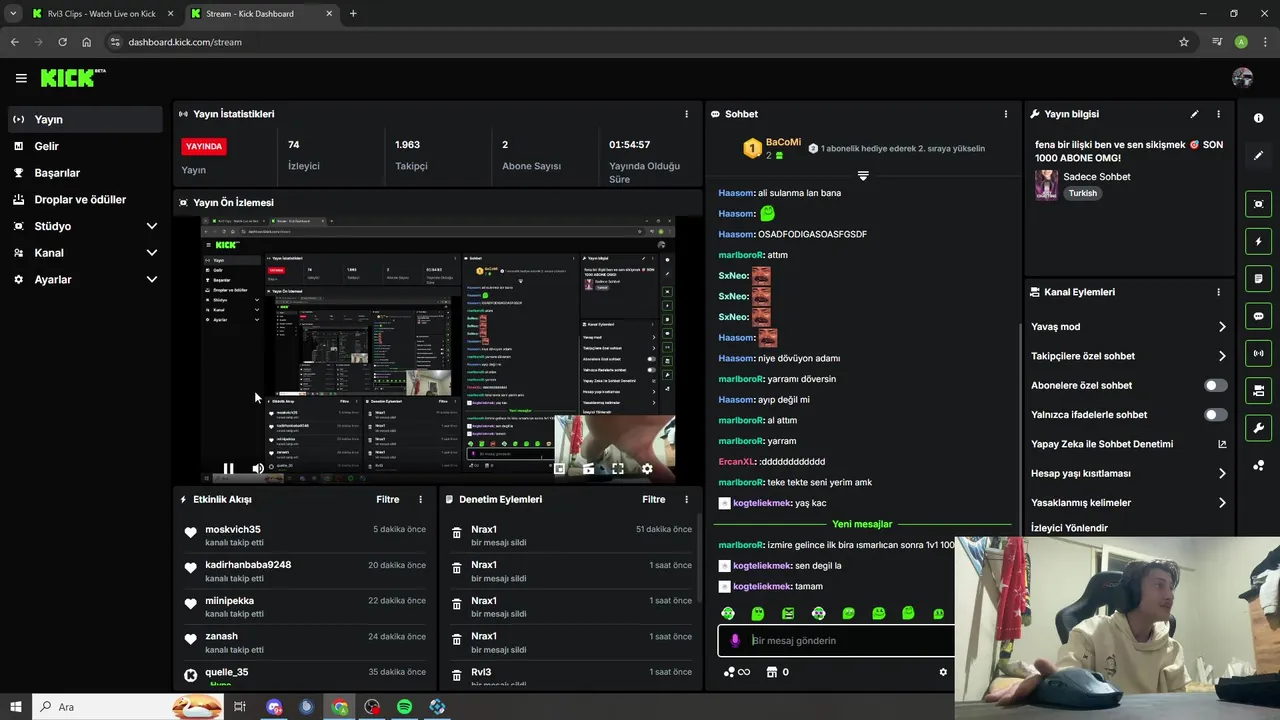Toggle stream preview widget in right rail

pos(1258,204)
